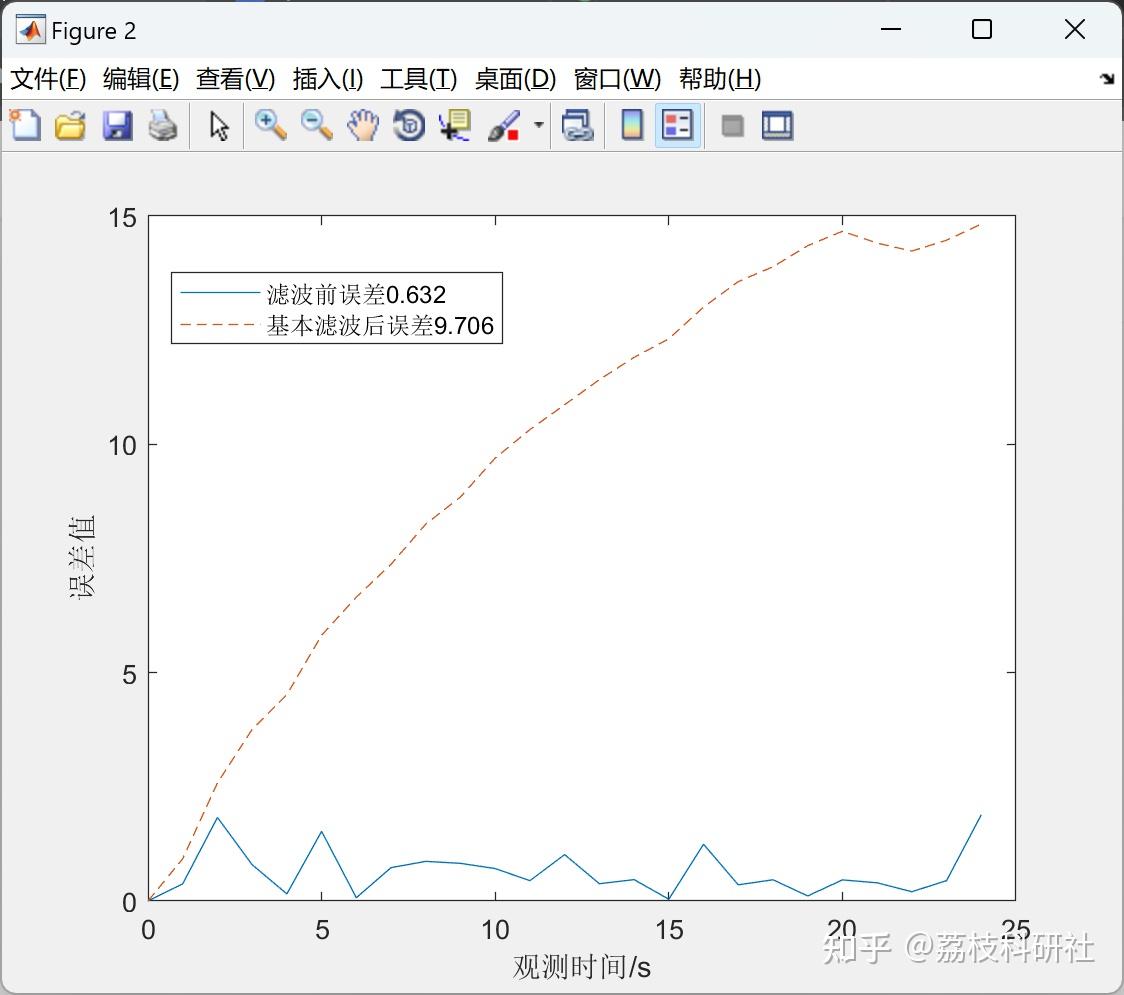Activate the Rotate 3D tool
The width and height of the screenshot is (1124, 995).
[408, 125]
